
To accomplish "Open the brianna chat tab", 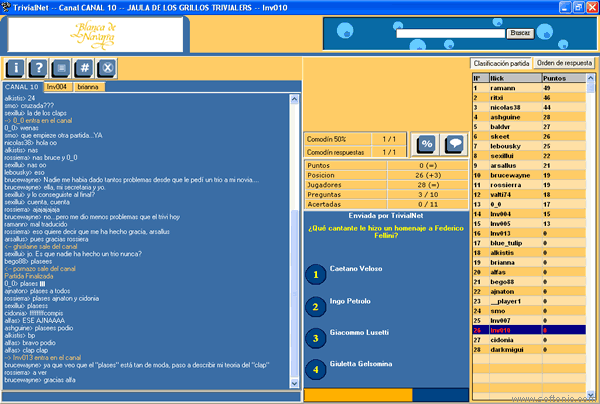I will pos(89,87).
